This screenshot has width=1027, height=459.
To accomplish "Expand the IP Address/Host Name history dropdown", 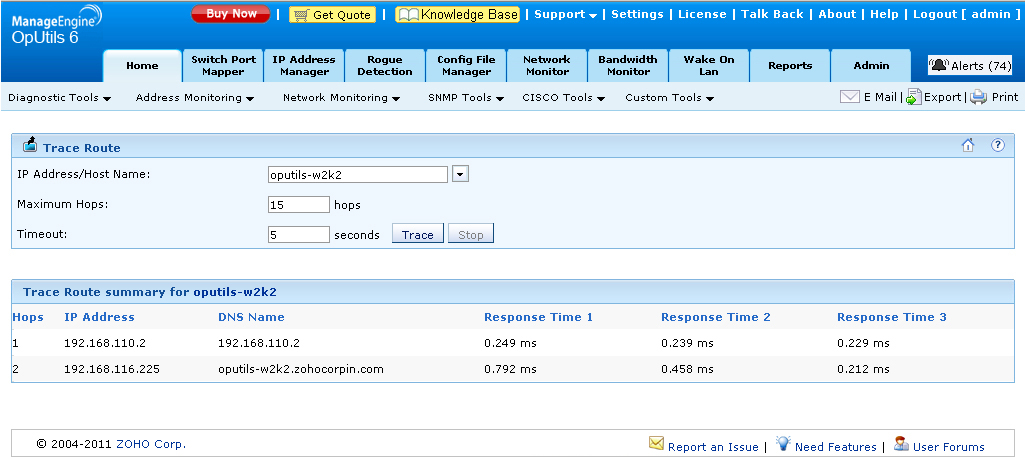I will coord(460,174).
